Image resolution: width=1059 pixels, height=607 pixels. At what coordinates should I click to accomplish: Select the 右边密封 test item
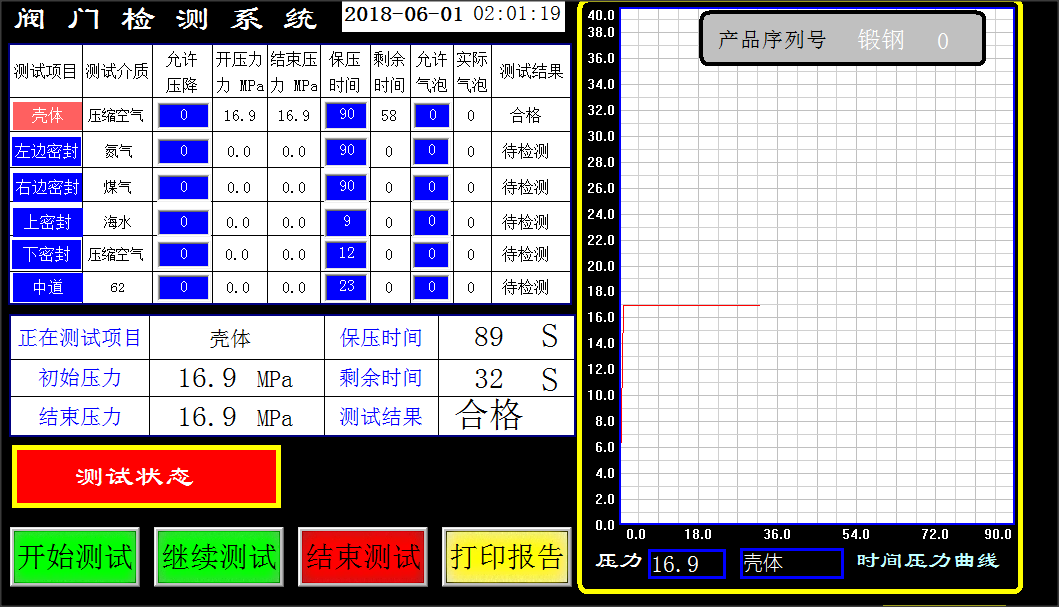(x=46, y=186)
